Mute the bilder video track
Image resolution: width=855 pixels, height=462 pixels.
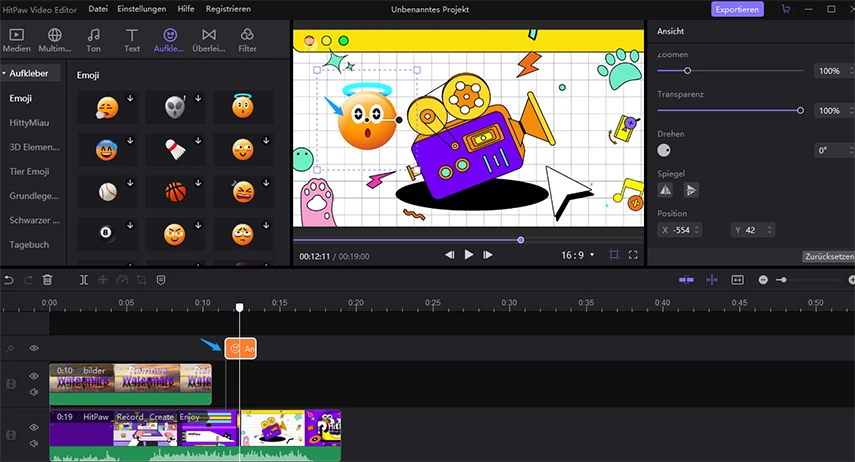34,392
